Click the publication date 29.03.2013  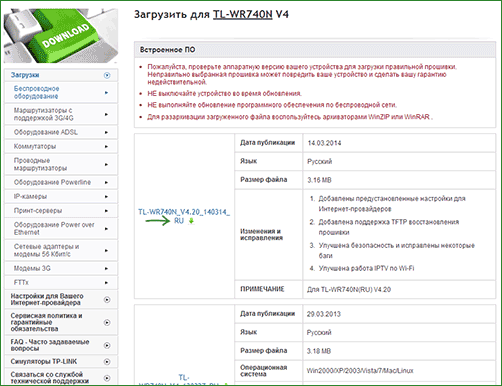pos(324,314)
